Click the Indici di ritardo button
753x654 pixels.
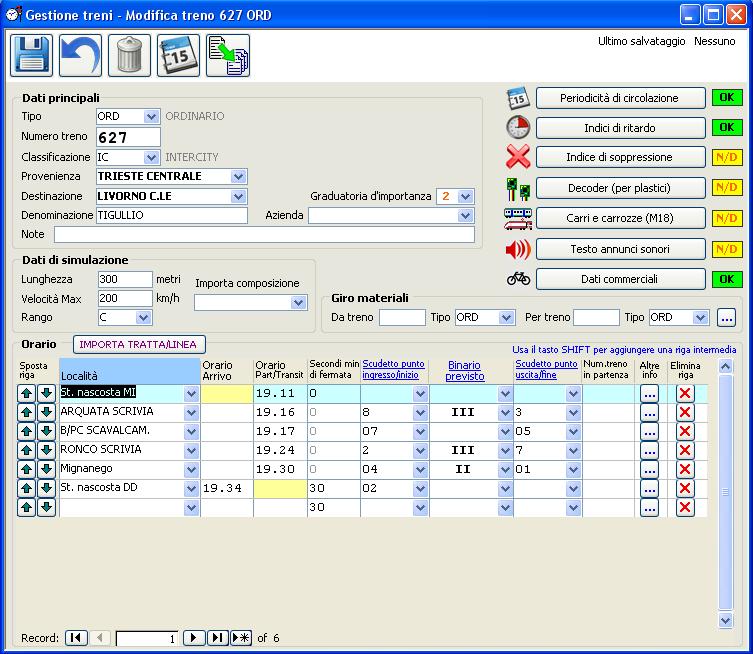click(x=617, y=128)
